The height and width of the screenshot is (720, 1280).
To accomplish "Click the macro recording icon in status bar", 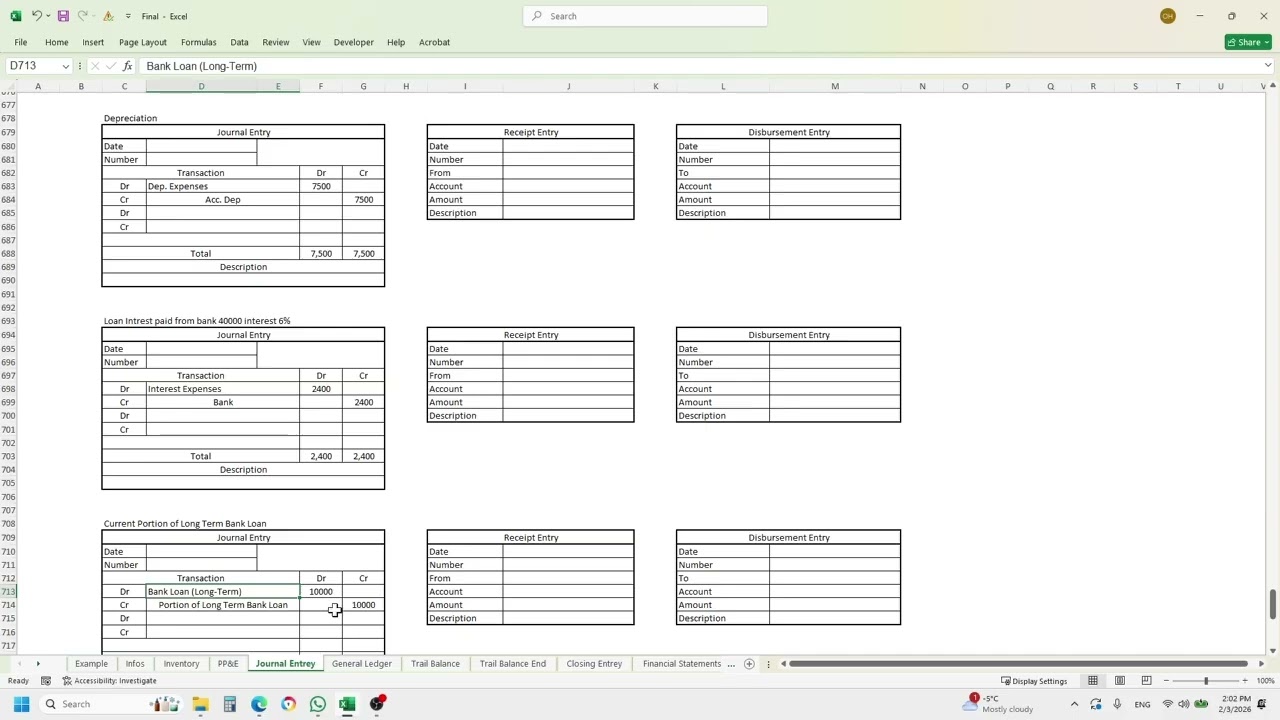I will (46, 681).
